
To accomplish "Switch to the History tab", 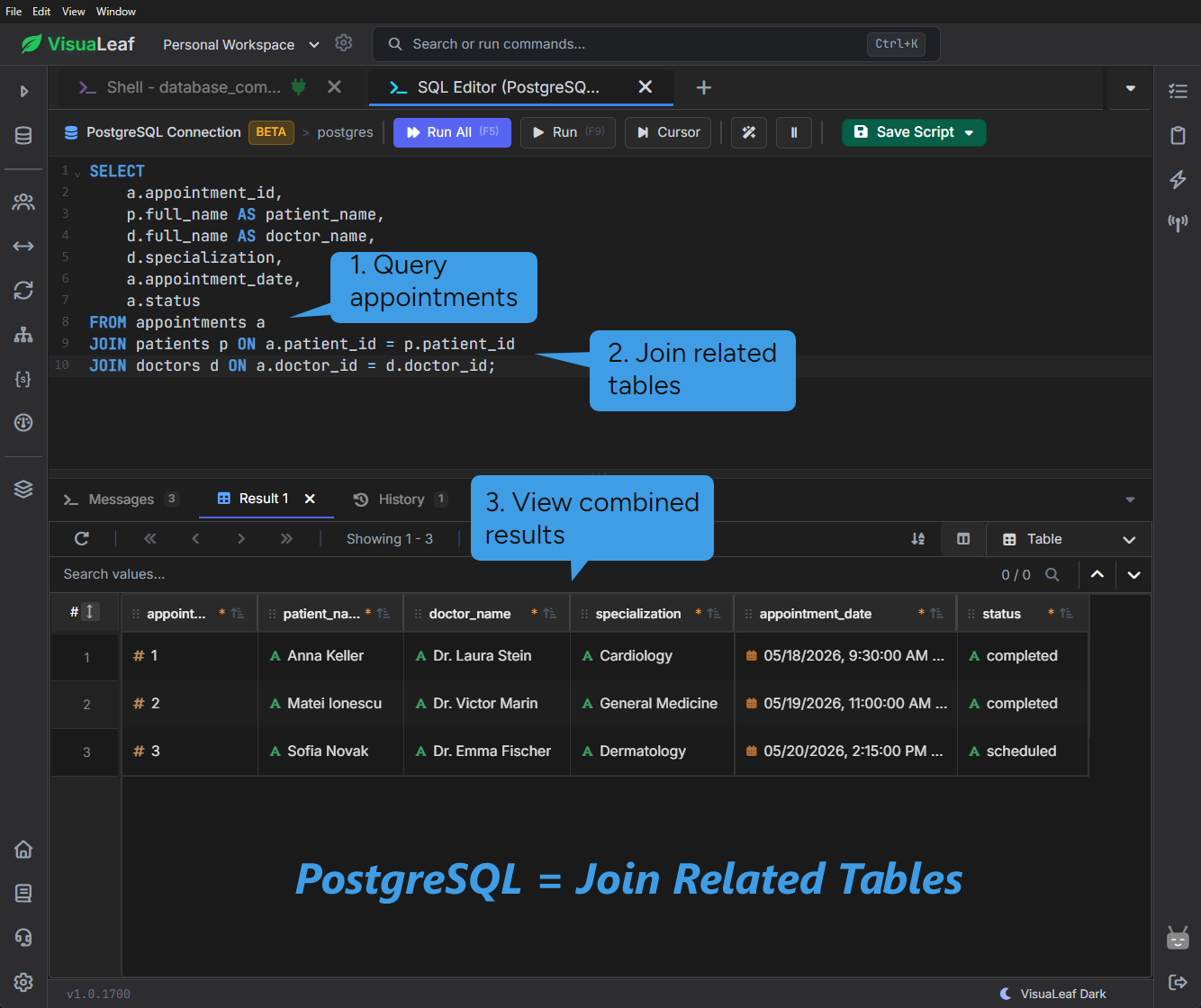I will [400, 499].
